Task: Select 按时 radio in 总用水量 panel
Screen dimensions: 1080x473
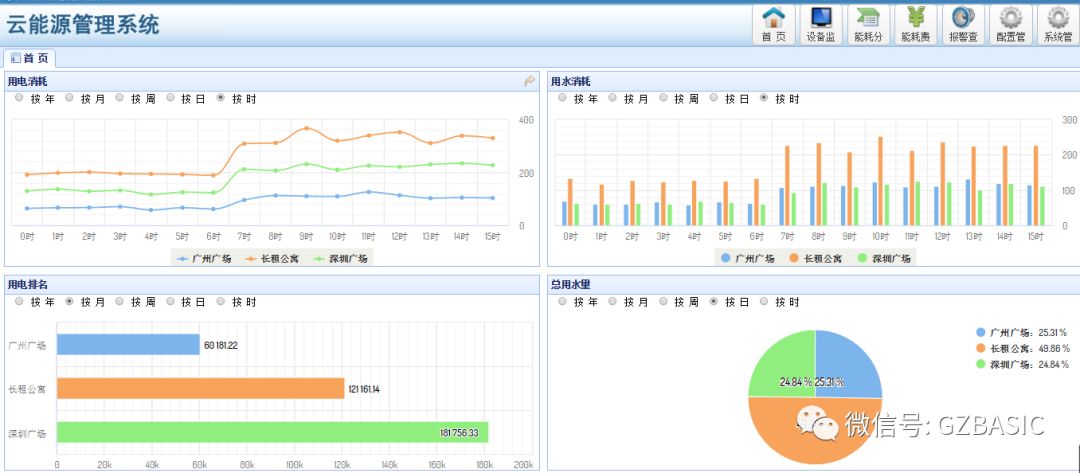Action: tap(765, 300)
